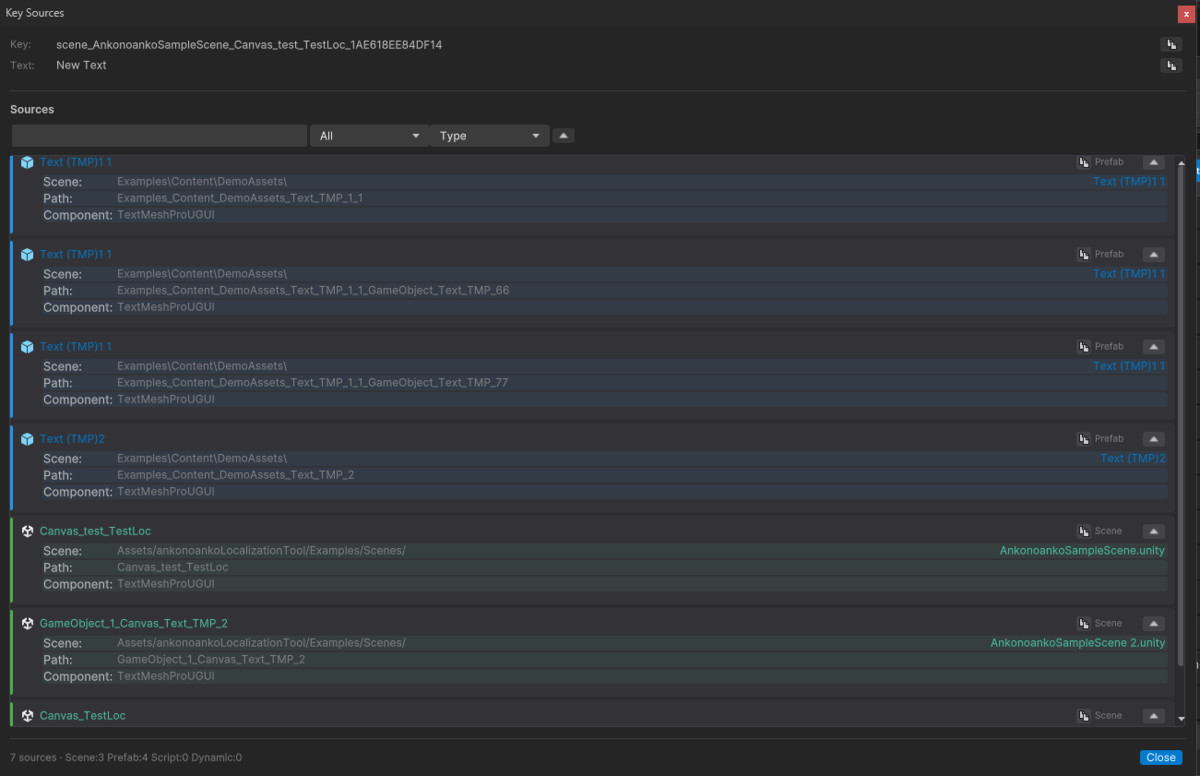Collapse the GameObject_1_Canvas_Text_TMP_2 scene entry
1200x776 pixels.
click(x=1153, y=623)
